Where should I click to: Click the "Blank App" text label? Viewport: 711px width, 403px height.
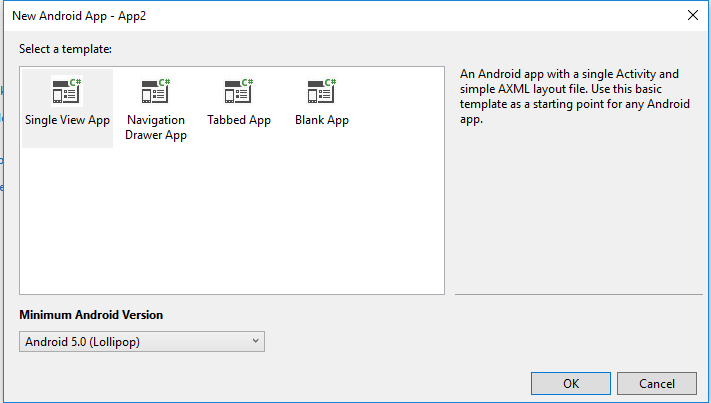click(322, 120)
